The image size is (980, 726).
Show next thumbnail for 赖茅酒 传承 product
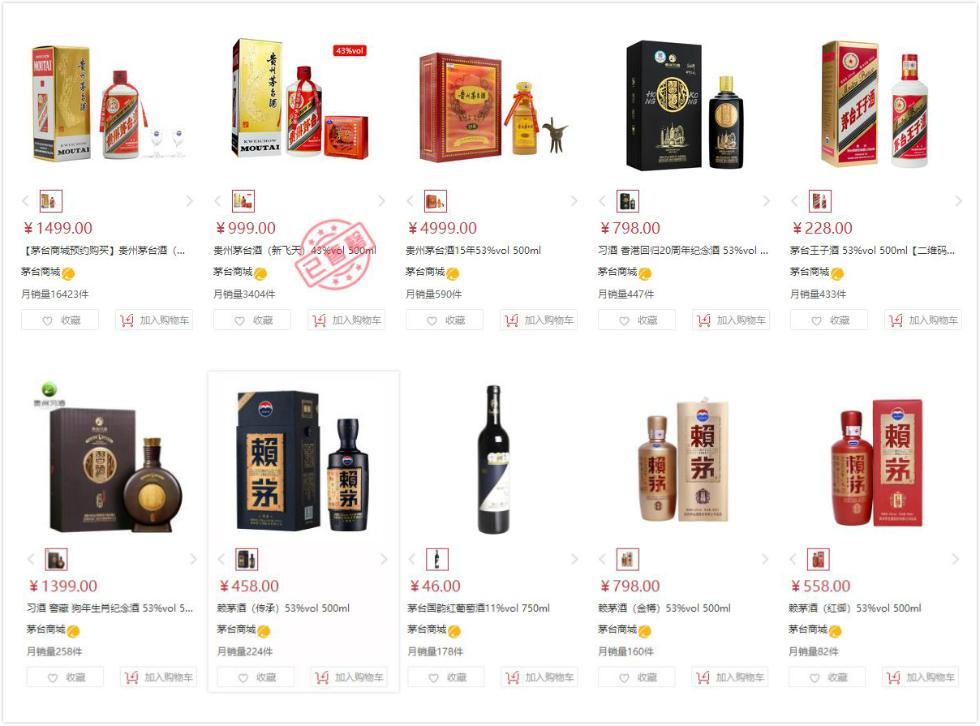[384, 559]
